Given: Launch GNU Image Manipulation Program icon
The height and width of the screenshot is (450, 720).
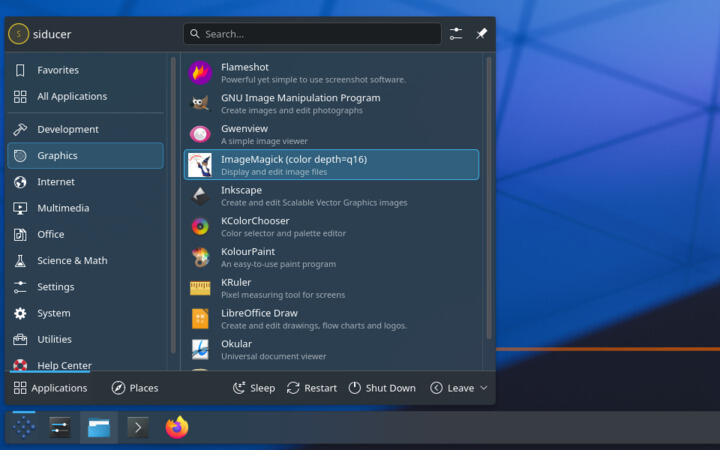Looking at the screenshot, I should 200,103.
